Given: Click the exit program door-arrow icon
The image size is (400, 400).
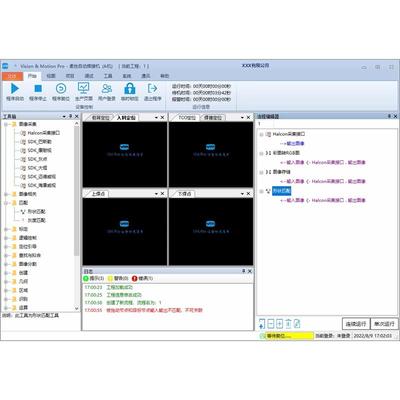Looking at the screenshot, I should point(152,88).
